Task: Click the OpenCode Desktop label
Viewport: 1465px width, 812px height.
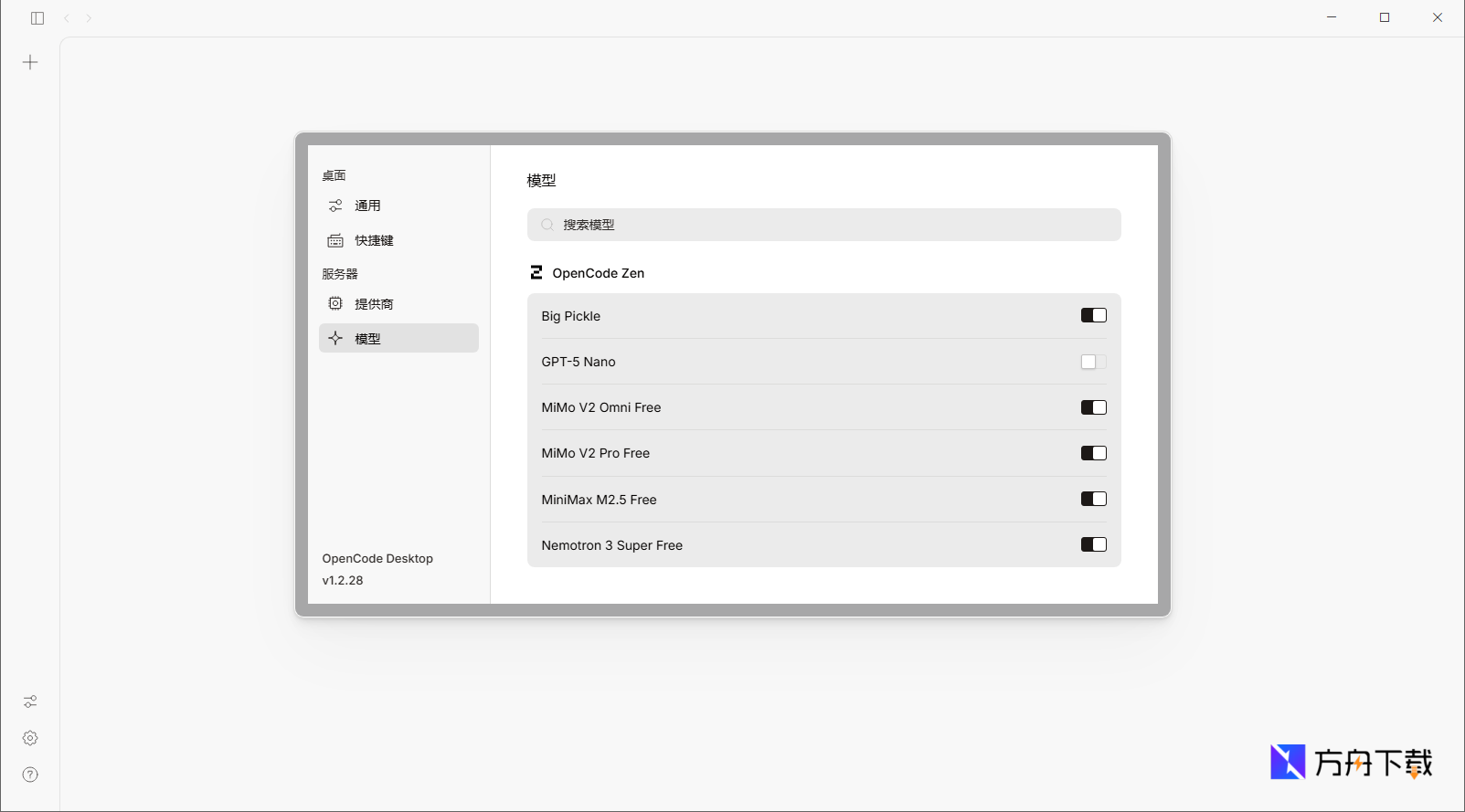Action: 377,558
